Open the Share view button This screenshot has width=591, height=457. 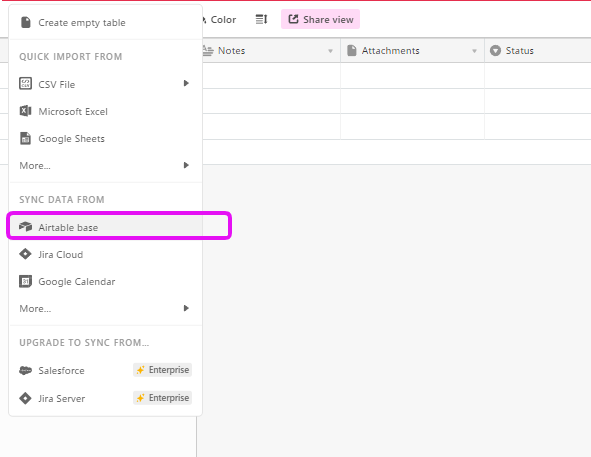[320, 19]
